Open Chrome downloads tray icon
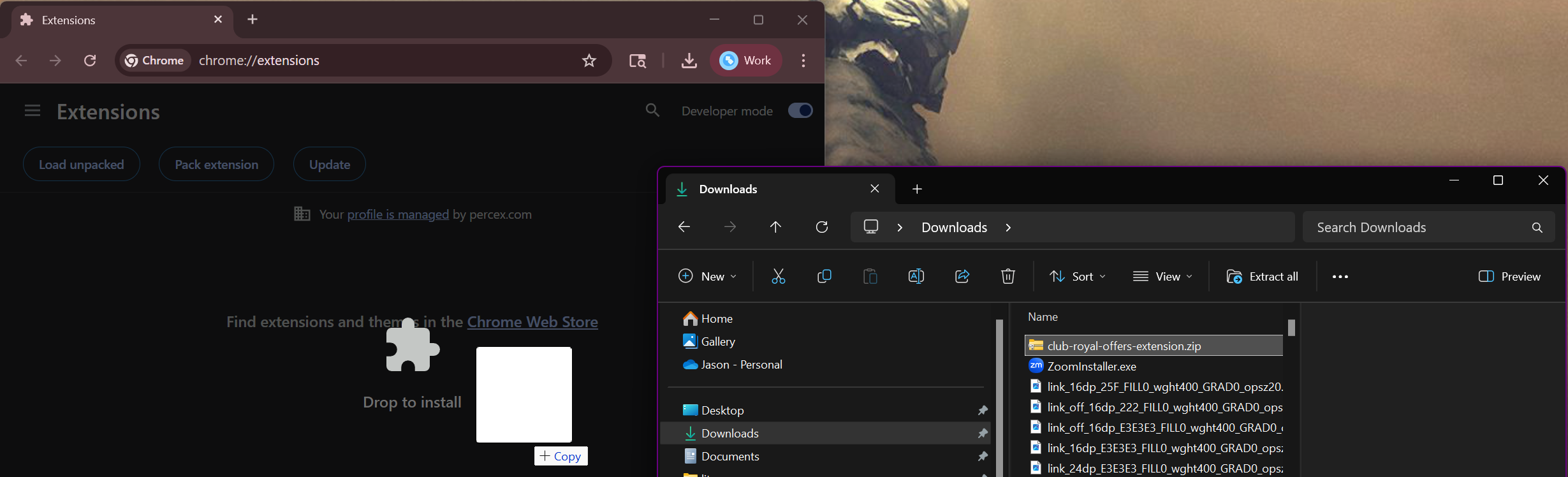1568x477 pixels. click(x=689, y=61)
